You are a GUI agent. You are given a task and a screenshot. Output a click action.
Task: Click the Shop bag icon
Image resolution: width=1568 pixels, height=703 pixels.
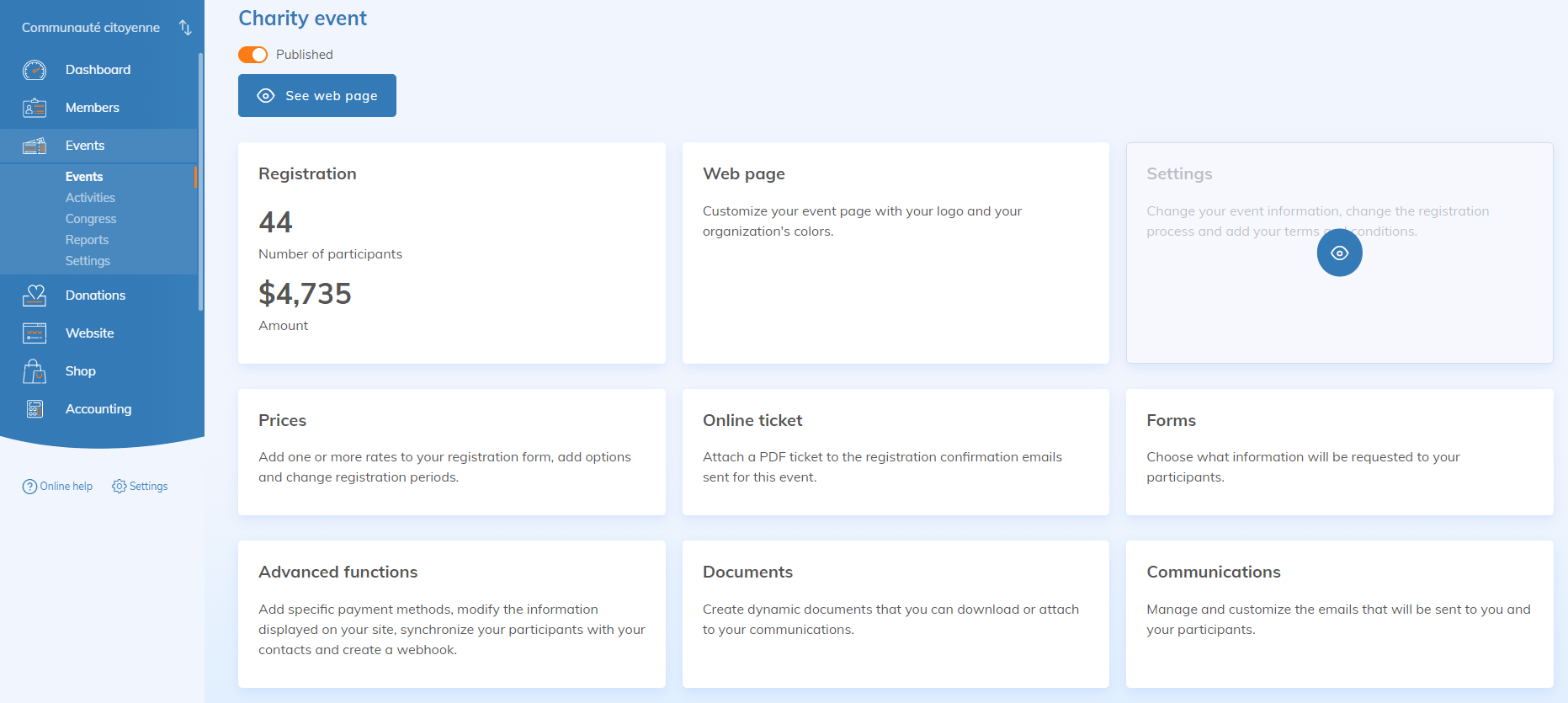click(35, 371)
